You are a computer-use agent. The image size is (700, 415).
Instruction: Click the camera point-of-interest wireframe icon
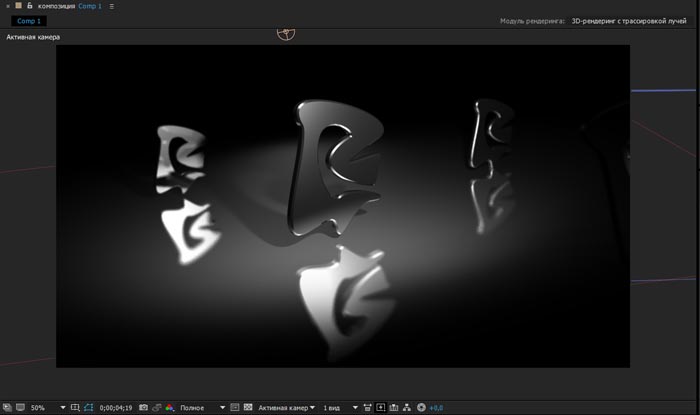(286, 34)
